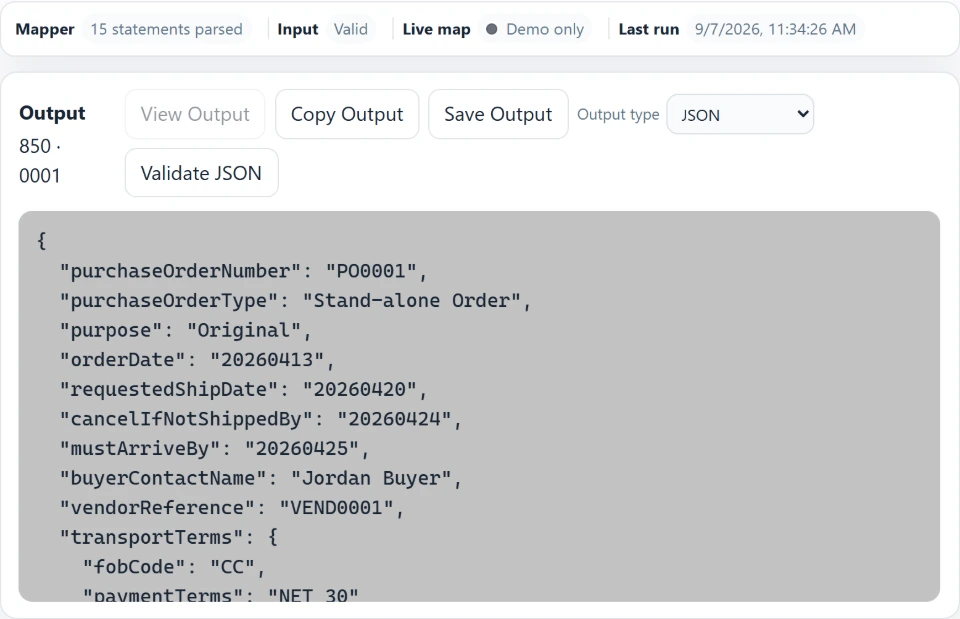960x619 pixels.
Task: Open the Output type JSON dropdown
Action: point(740,114)
